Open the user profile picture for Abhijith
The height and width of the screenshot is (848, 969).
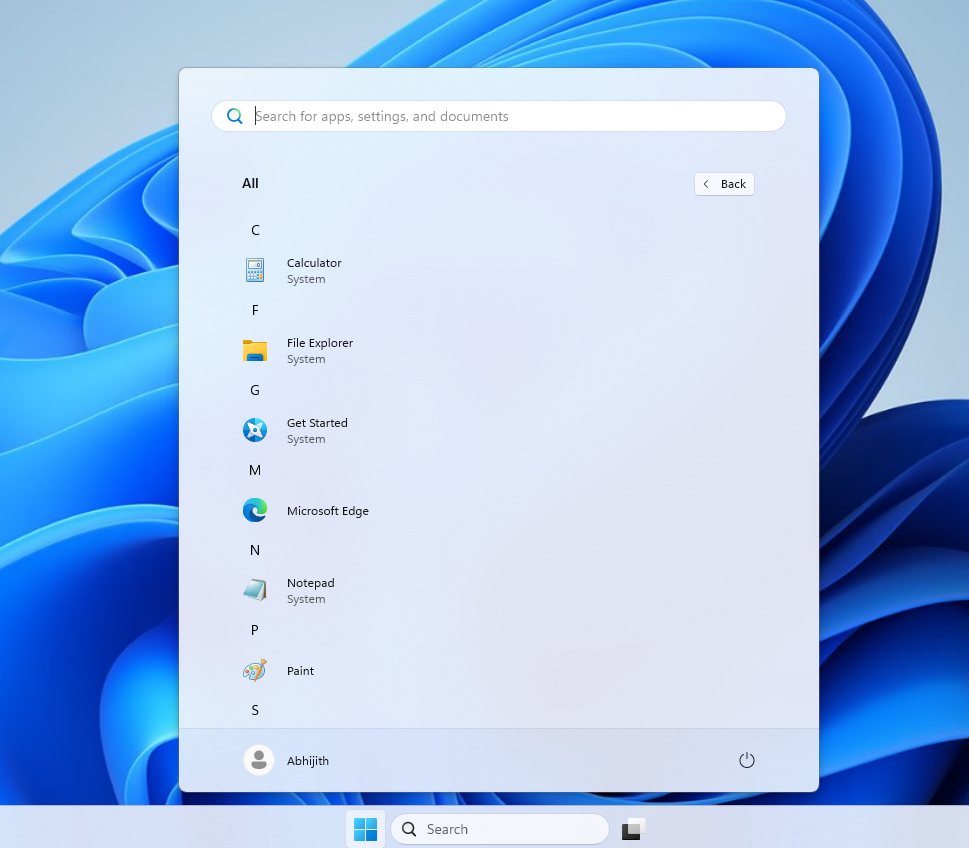tap(258, 760)
